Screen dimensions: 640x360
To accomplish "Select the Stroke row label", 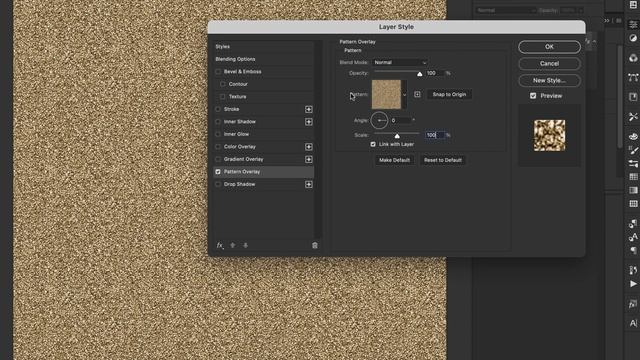I will [231, 109].
